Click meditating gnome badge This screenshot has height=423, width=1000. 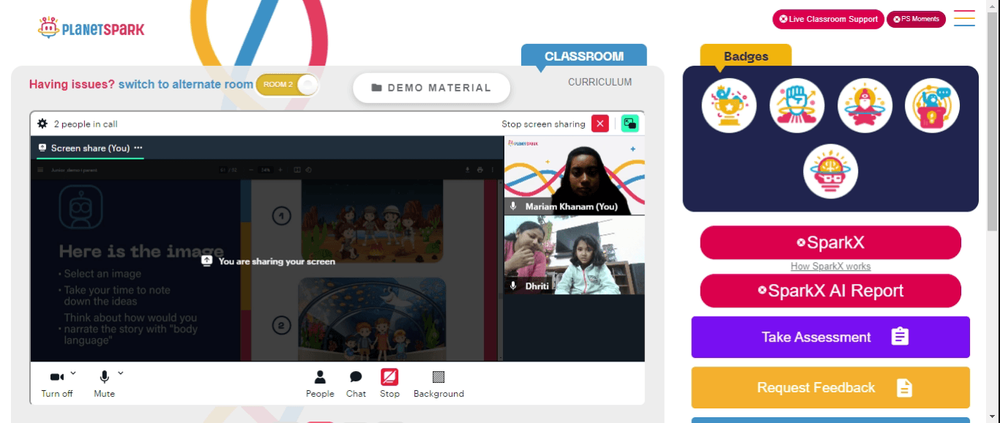pyautogui.click(x=865, y=106)
